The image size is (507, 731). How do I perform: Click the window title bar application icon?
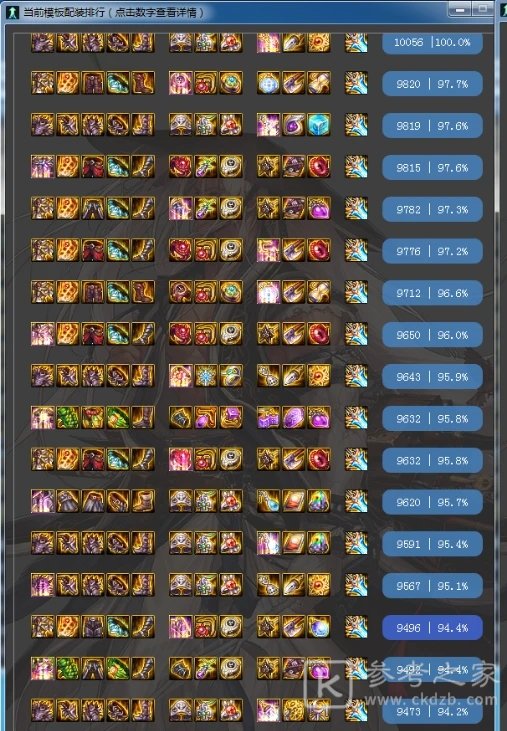pos(12,12)
